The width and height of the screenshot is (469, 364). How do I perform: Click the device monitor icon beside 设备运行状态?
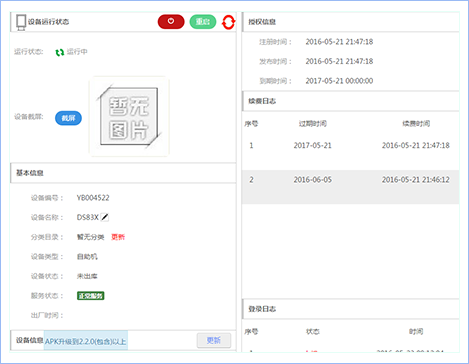click(21, 22)
